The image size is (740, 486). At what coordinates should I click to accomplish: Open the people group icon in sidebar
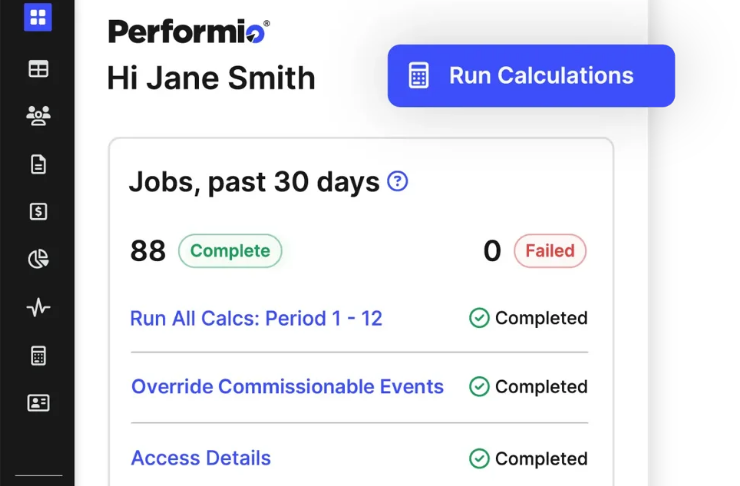point(38,116)
